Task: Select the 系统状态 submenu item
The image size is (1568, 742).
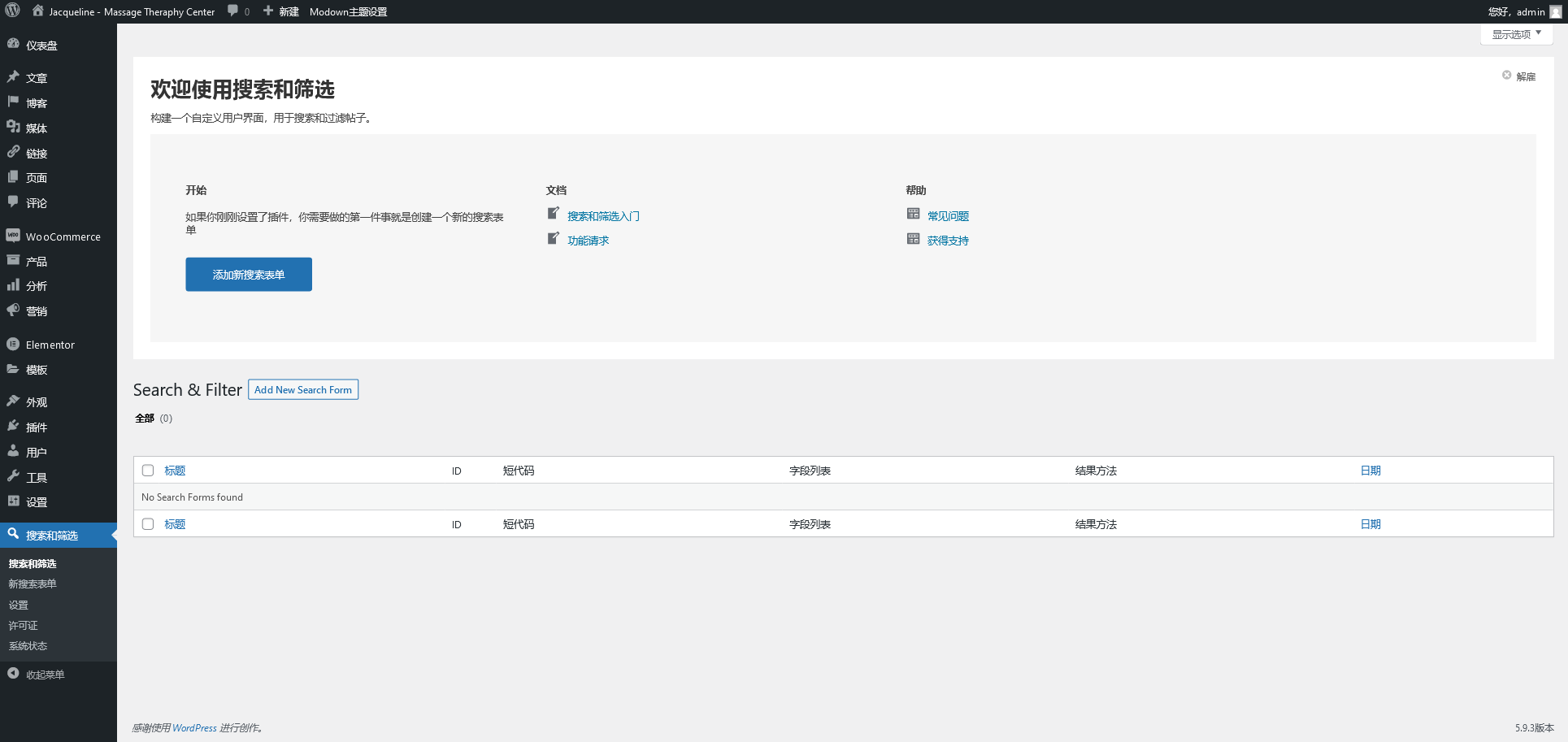Action: (x=28, y=646)
